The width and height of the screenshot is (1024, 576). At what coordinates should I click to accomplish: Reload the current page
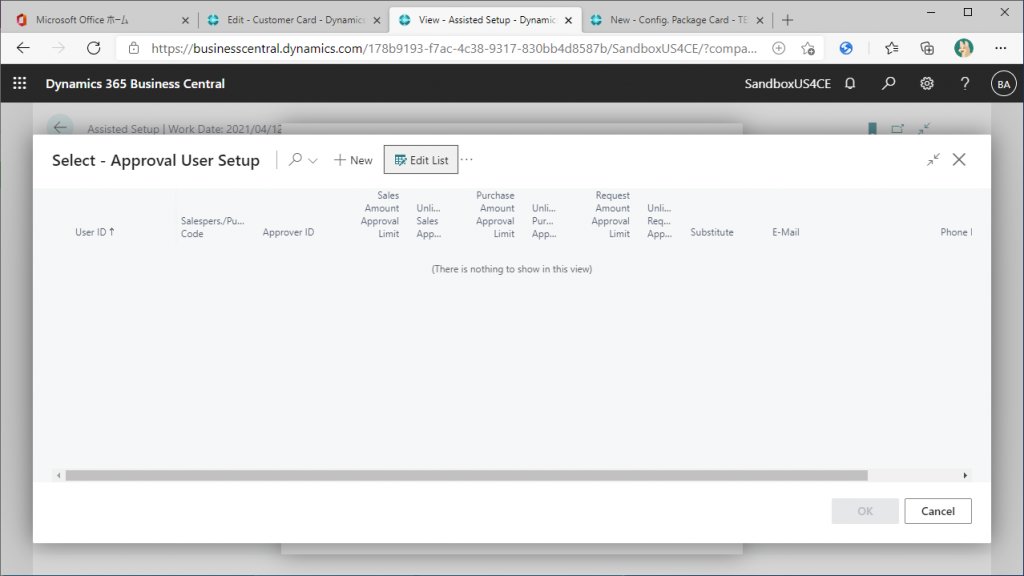click(x=94, y=48)
